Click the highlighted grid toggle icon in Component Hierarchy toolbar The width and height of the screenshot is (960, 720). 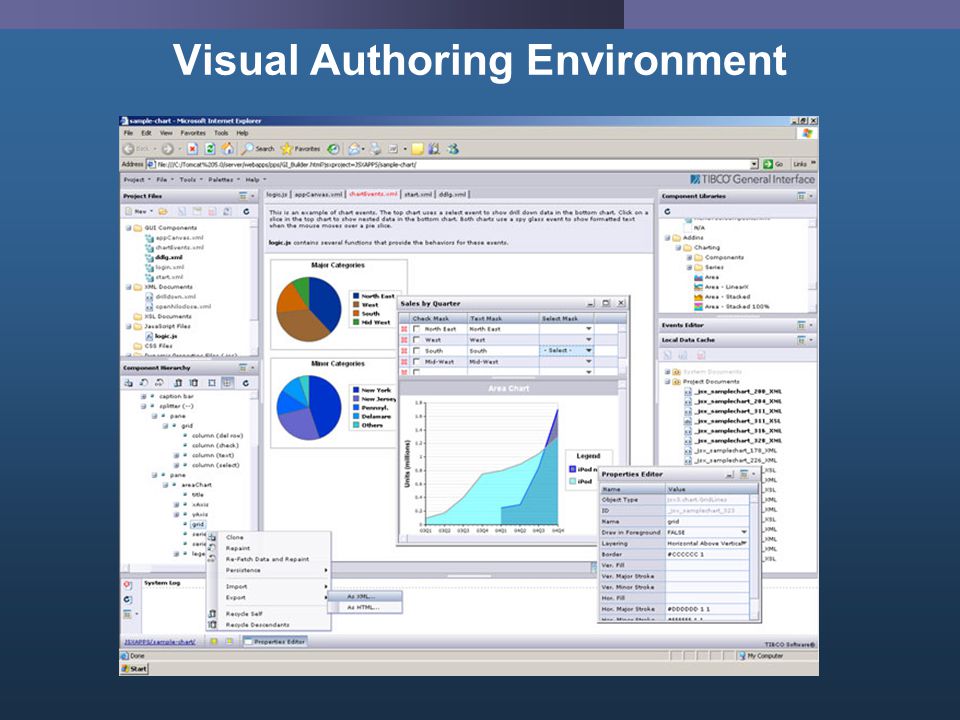click(227, 383)
